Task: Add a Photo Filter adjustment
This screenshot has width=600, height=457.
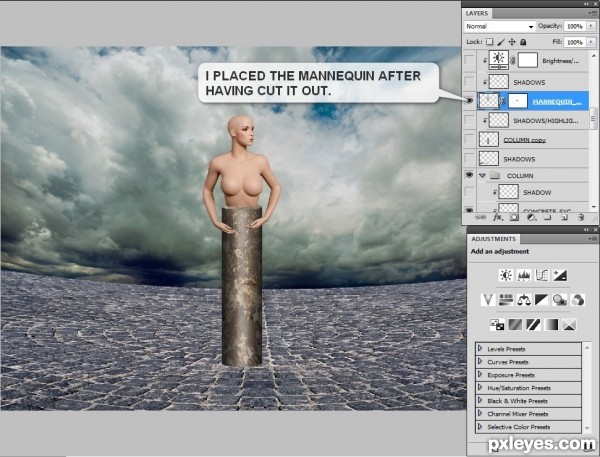Action: [560, 300]
